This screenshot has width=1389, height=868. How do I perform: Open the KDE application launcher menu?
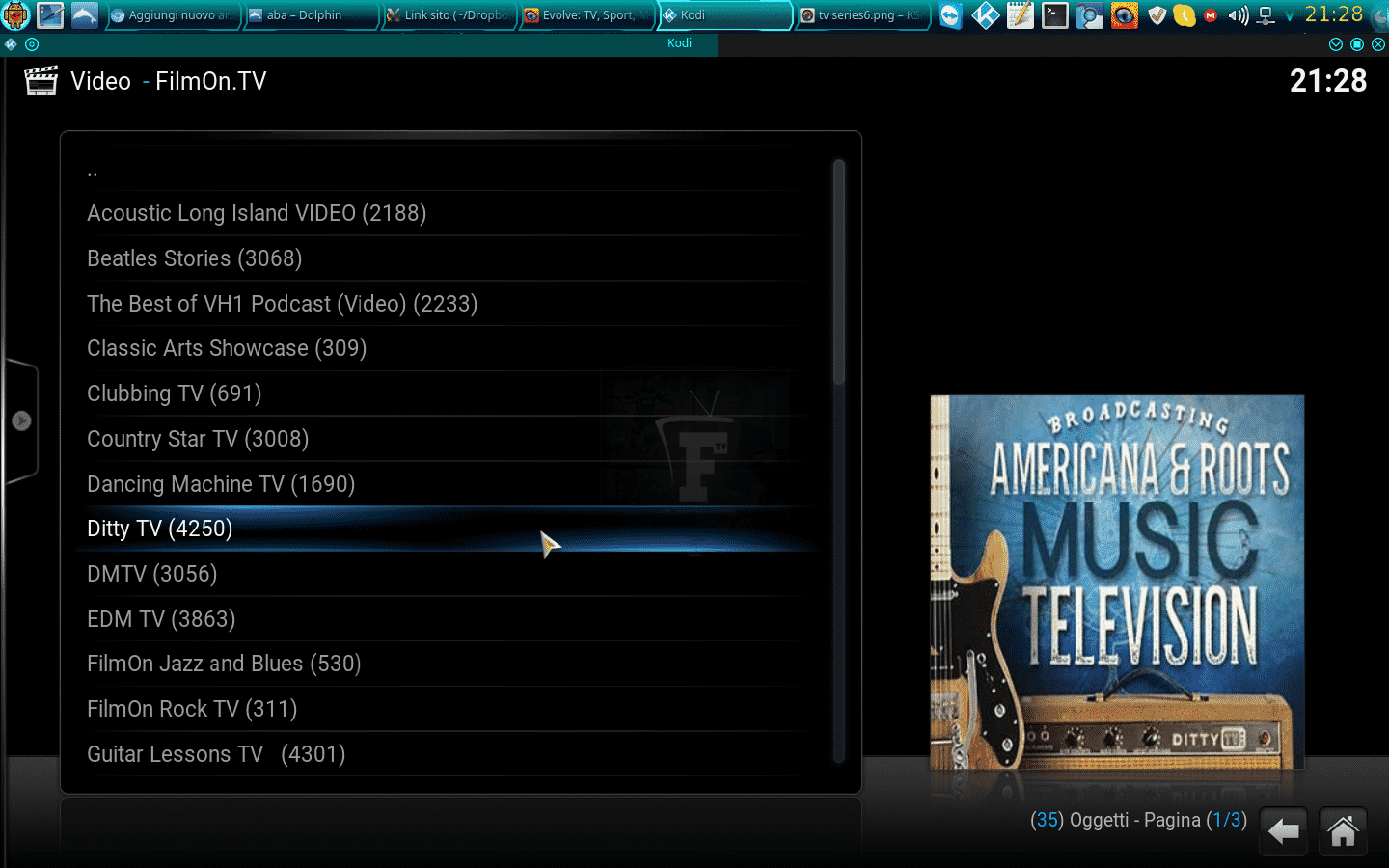[16, 14]
